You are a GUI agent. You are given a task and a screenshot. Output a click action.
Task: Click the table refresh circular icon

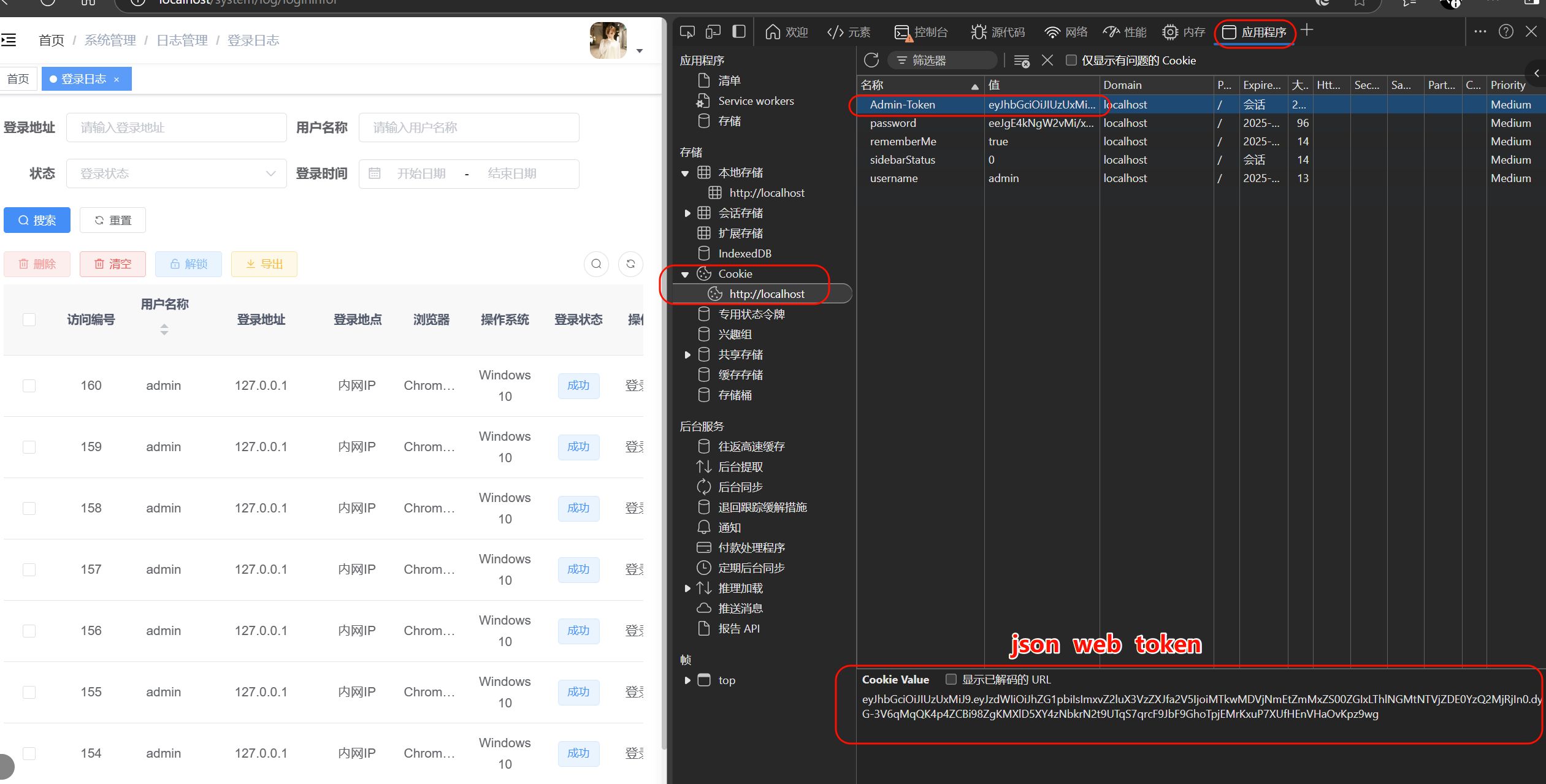pyautogui.click(x=630, y=264)
